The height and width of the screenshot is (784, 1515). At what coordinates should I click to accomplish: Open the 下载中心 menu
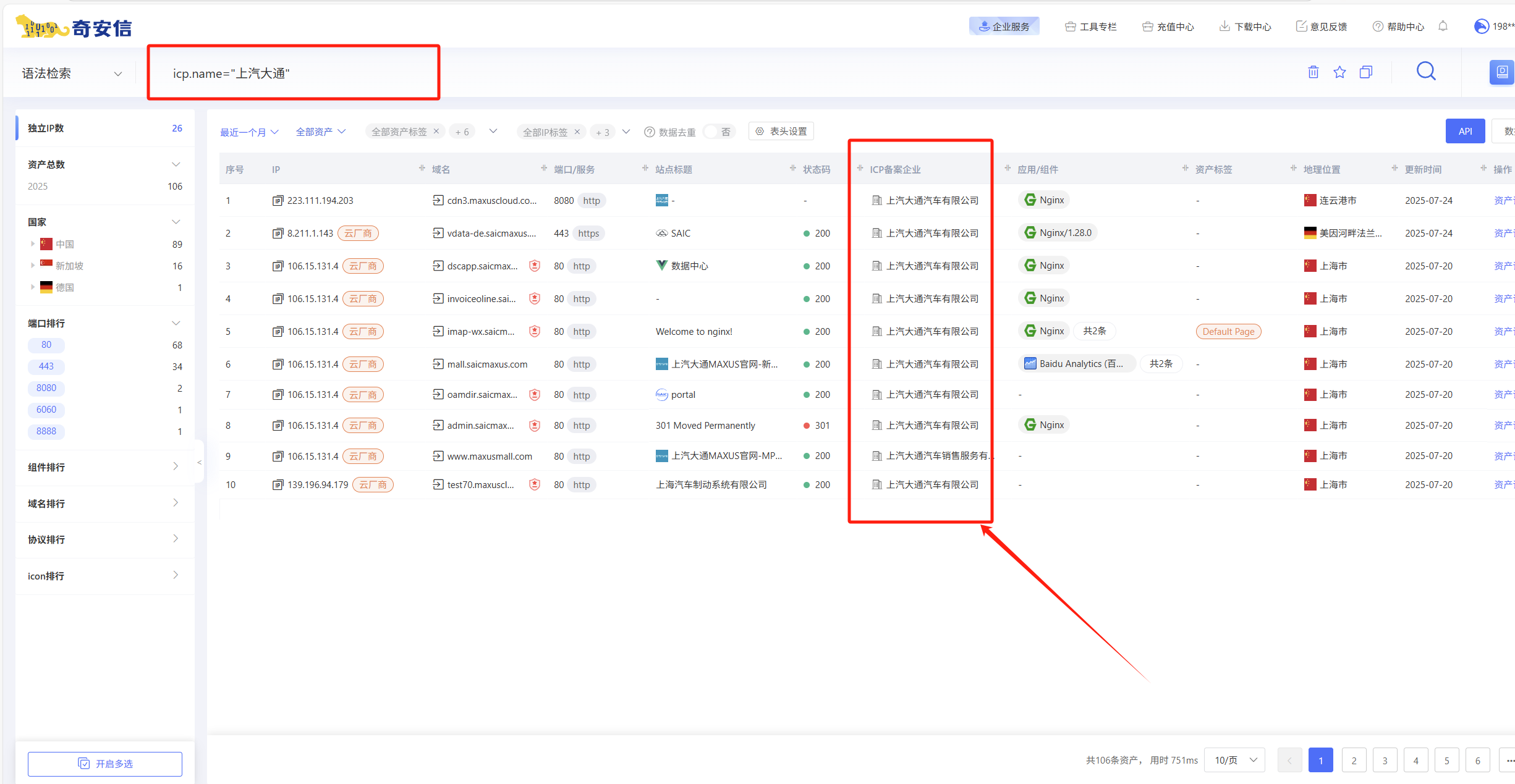pos(1246,26)
